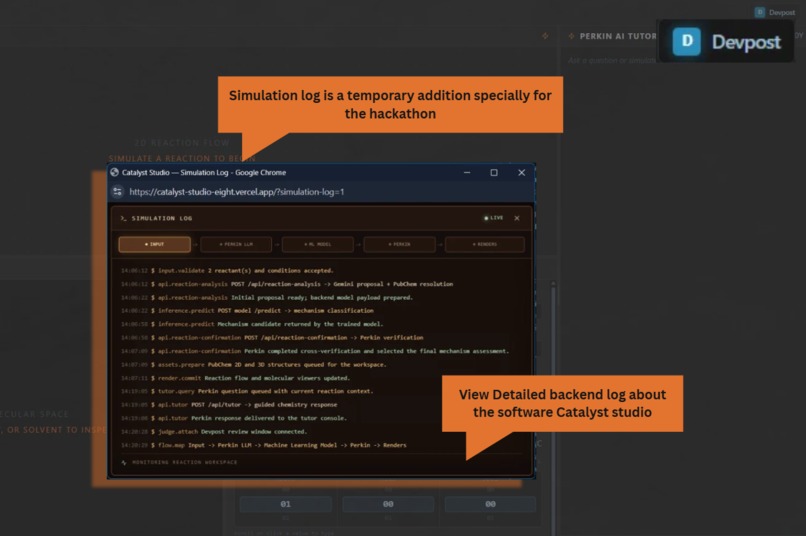Click log line 'Initial proposal ready; backend model payload prepared'
The height and width of the screenshot is (536, 806).
[267, 297]
